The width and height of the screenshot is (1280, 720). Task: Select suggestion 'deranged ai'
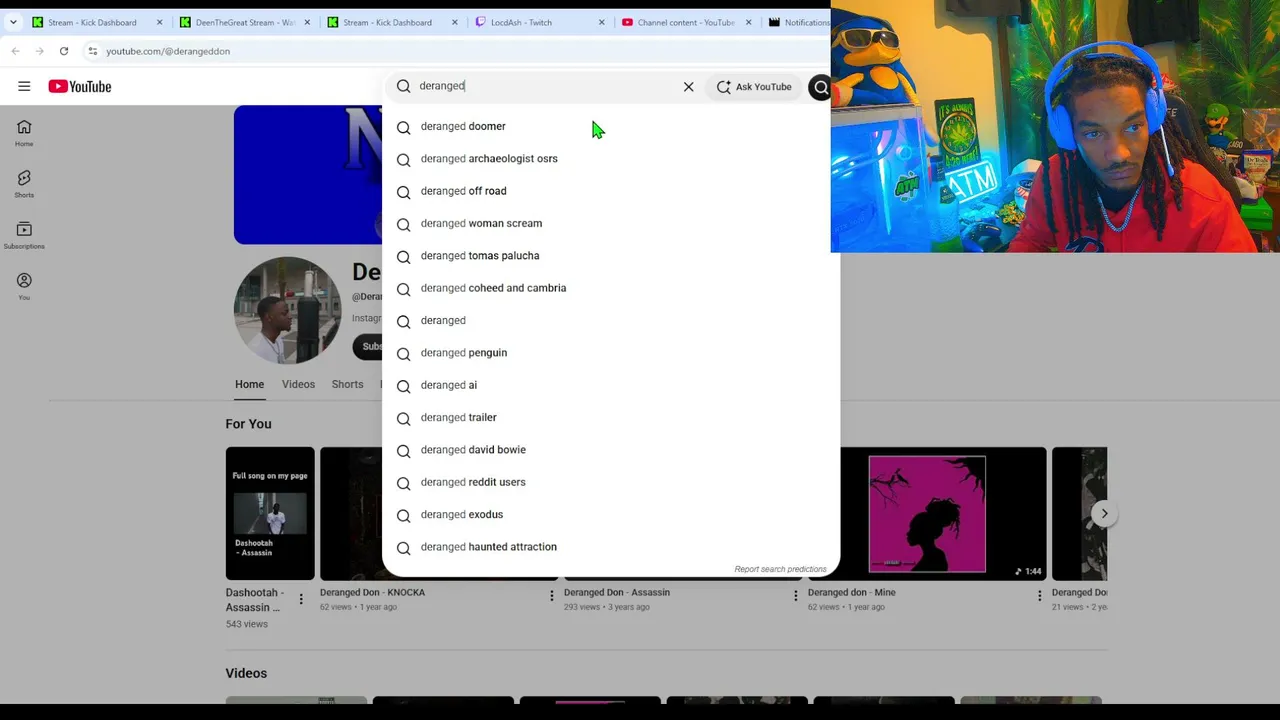[611, 385]
